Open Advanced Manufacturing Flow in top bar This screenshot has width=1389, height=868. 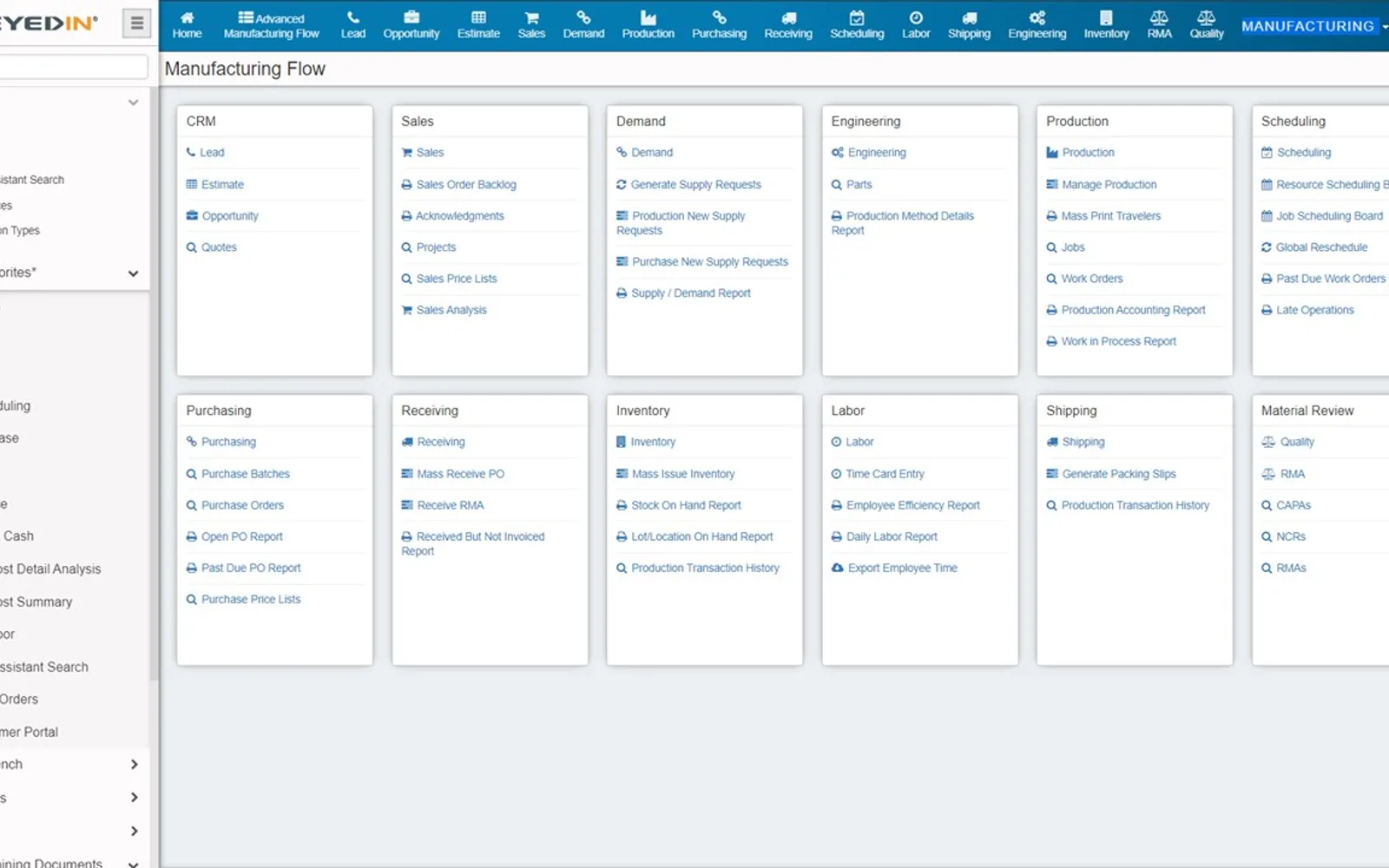click(271, 25)
